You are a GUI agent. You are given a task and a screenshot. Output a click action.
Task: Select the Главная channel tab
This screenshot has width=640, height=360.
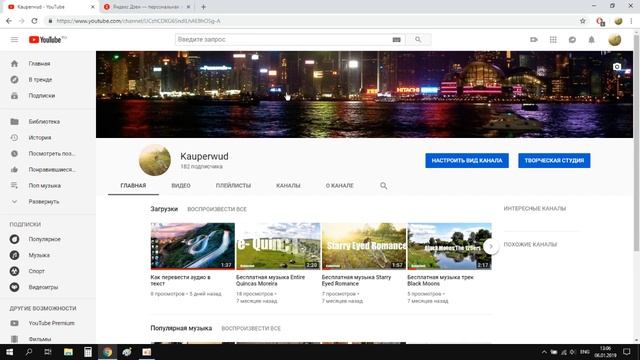[133, 186]
